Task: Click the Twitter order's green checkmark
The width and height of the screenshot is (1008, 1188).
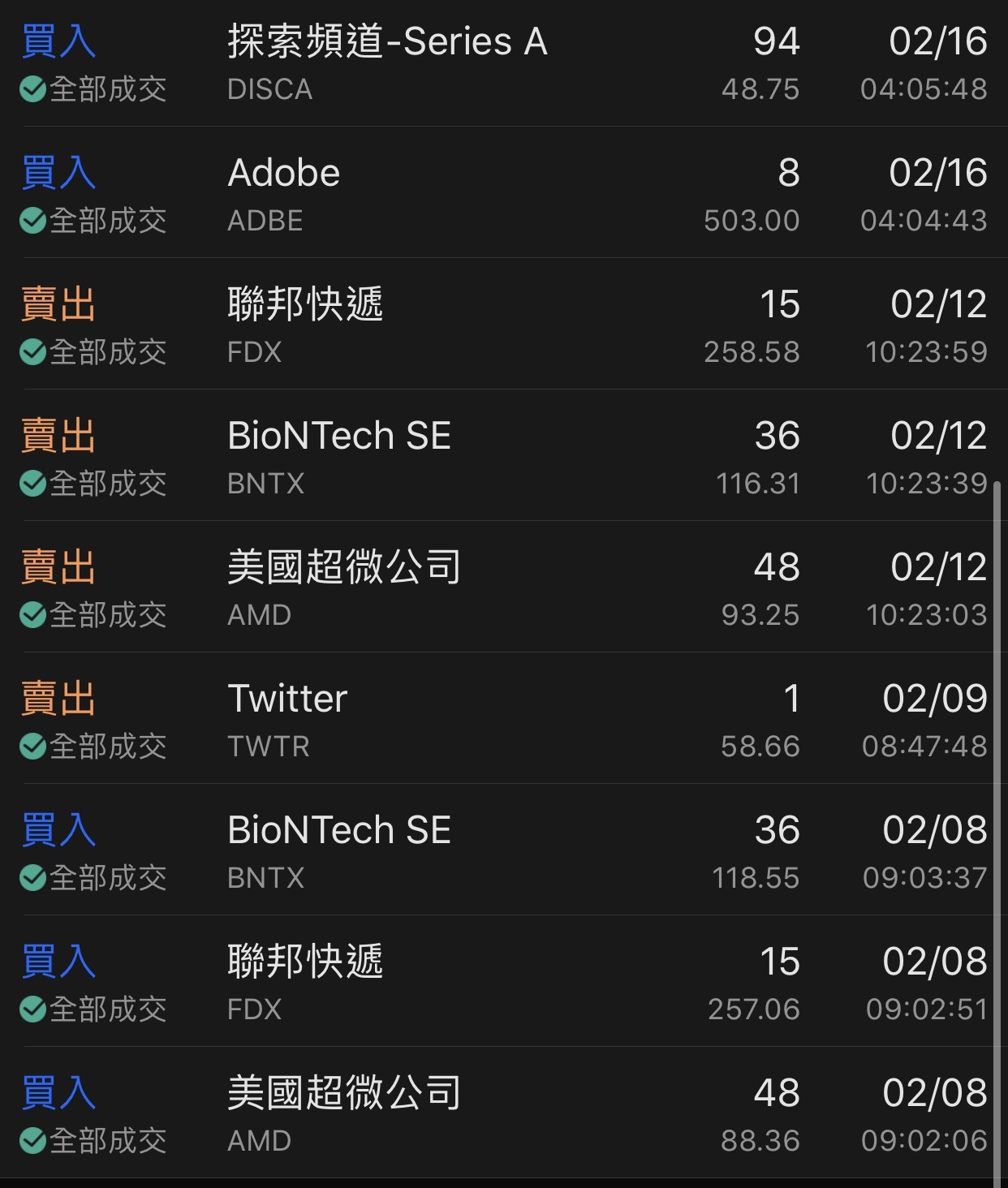Action: point(32,747)
